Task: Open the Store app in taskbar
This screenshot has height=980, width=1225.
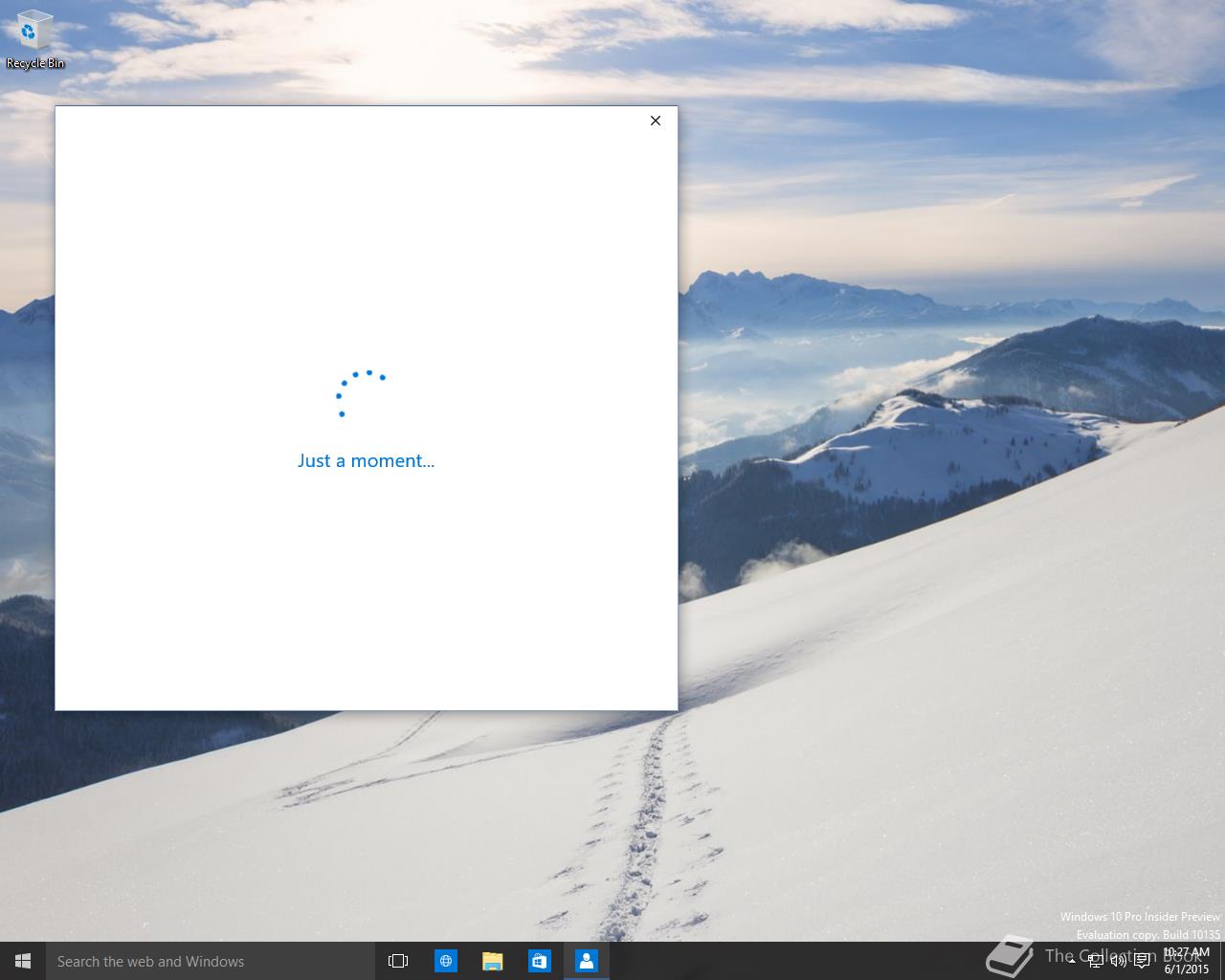Action: pyautogui.click(x=539, y=961)
